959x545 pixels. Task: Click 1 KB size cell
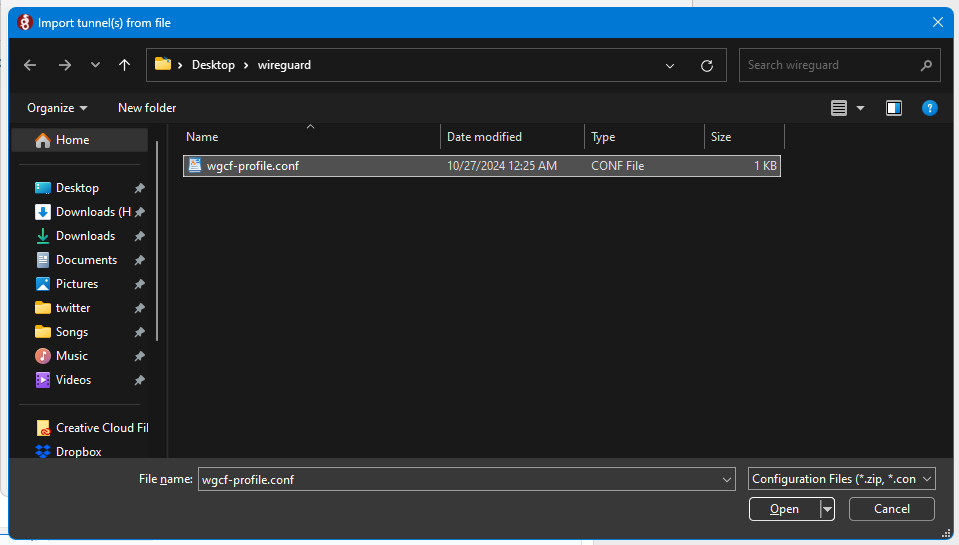pyautogui.click(x=765, y=166)
